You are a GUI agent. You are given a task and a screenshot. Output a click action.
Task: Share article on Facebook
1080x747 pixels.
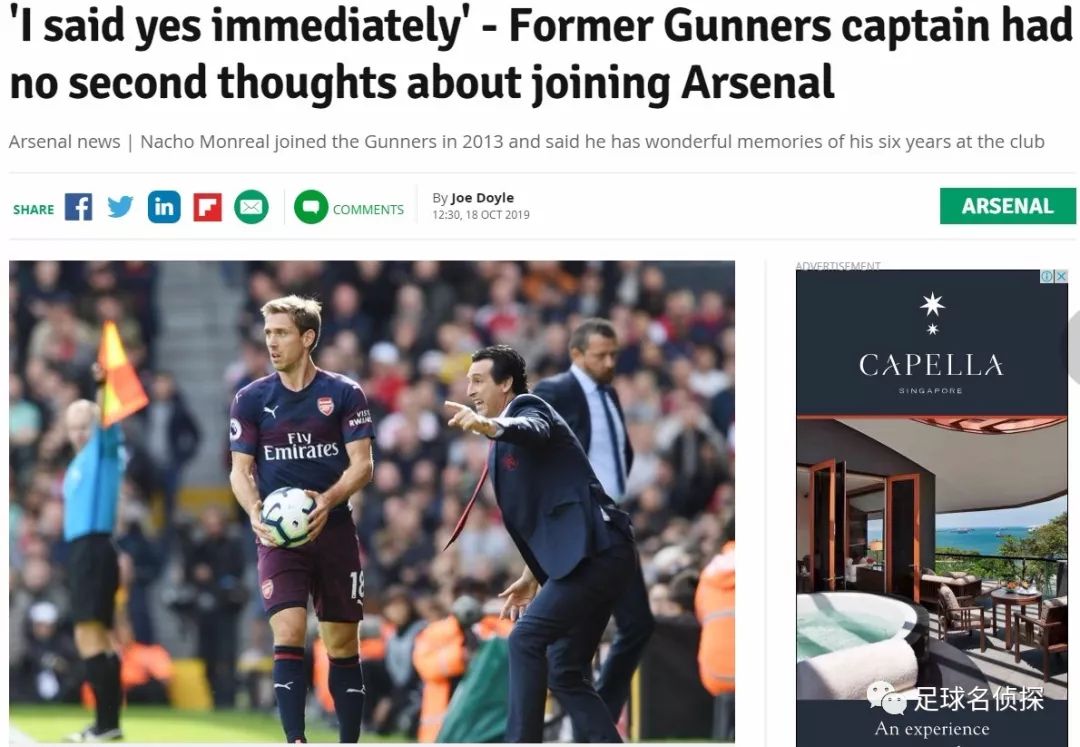point(78,207)
